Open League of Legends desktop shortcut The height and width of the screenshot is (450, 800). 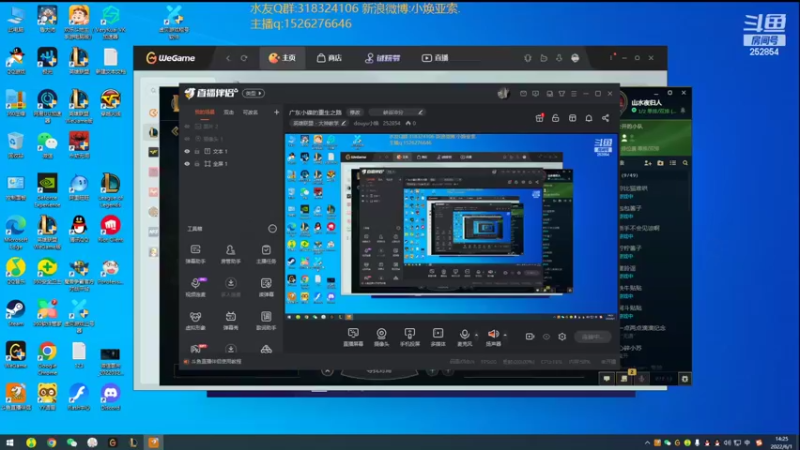[110, 190]
